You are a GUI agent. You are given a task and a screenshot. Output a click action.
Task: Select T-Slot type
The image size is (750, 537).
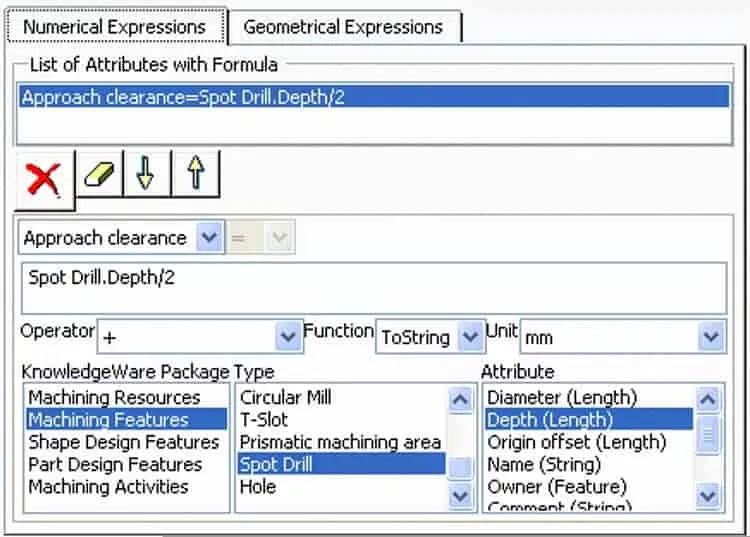coord(342,419)
